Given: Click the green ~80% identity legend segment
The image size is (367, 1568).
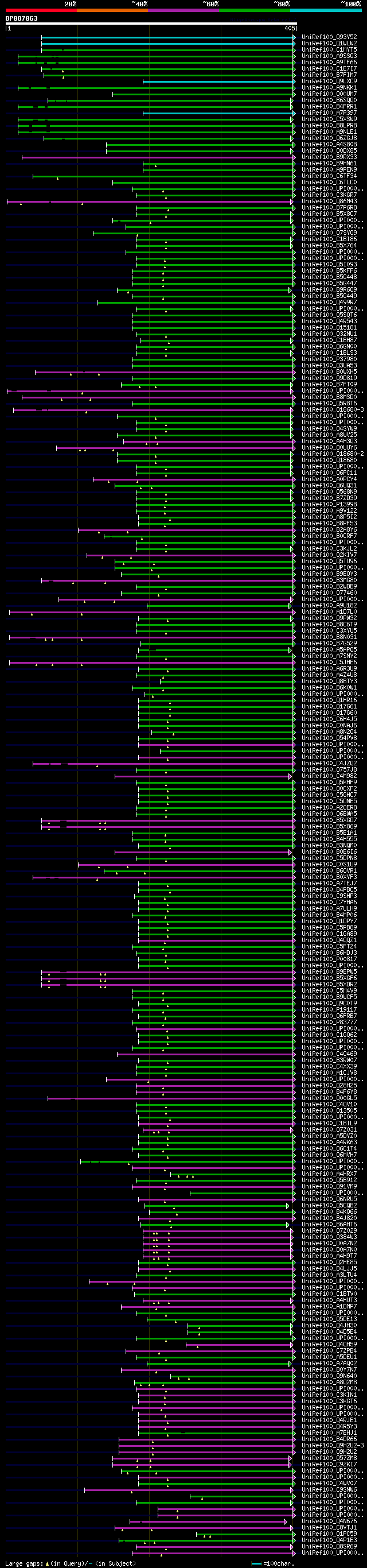Looking at the screenshot, I should tap(255, 10).
